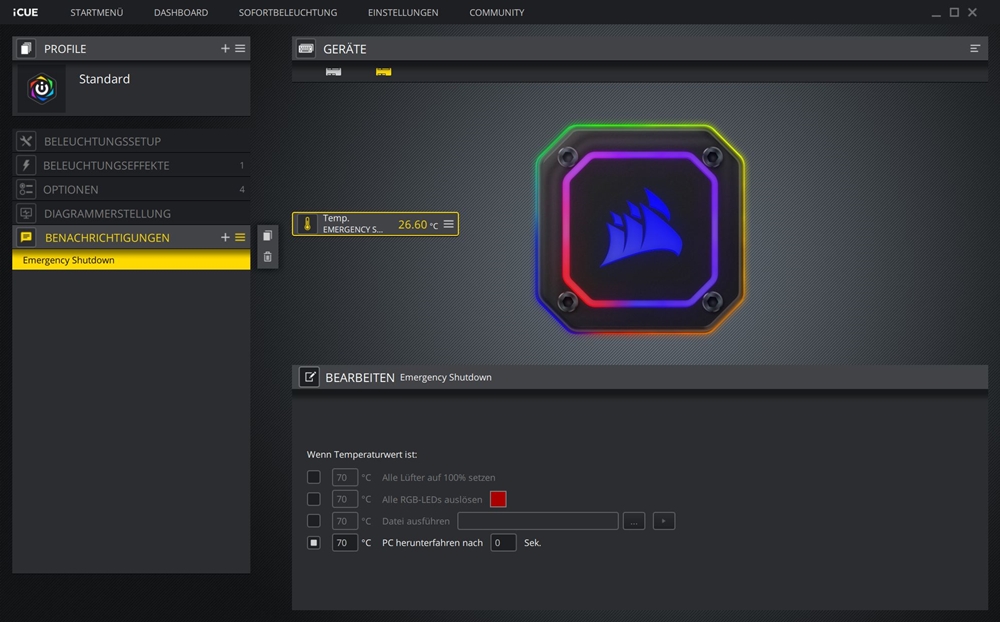
Task: Click the thermometer icon in Temp widget
Action: point(307,224)
